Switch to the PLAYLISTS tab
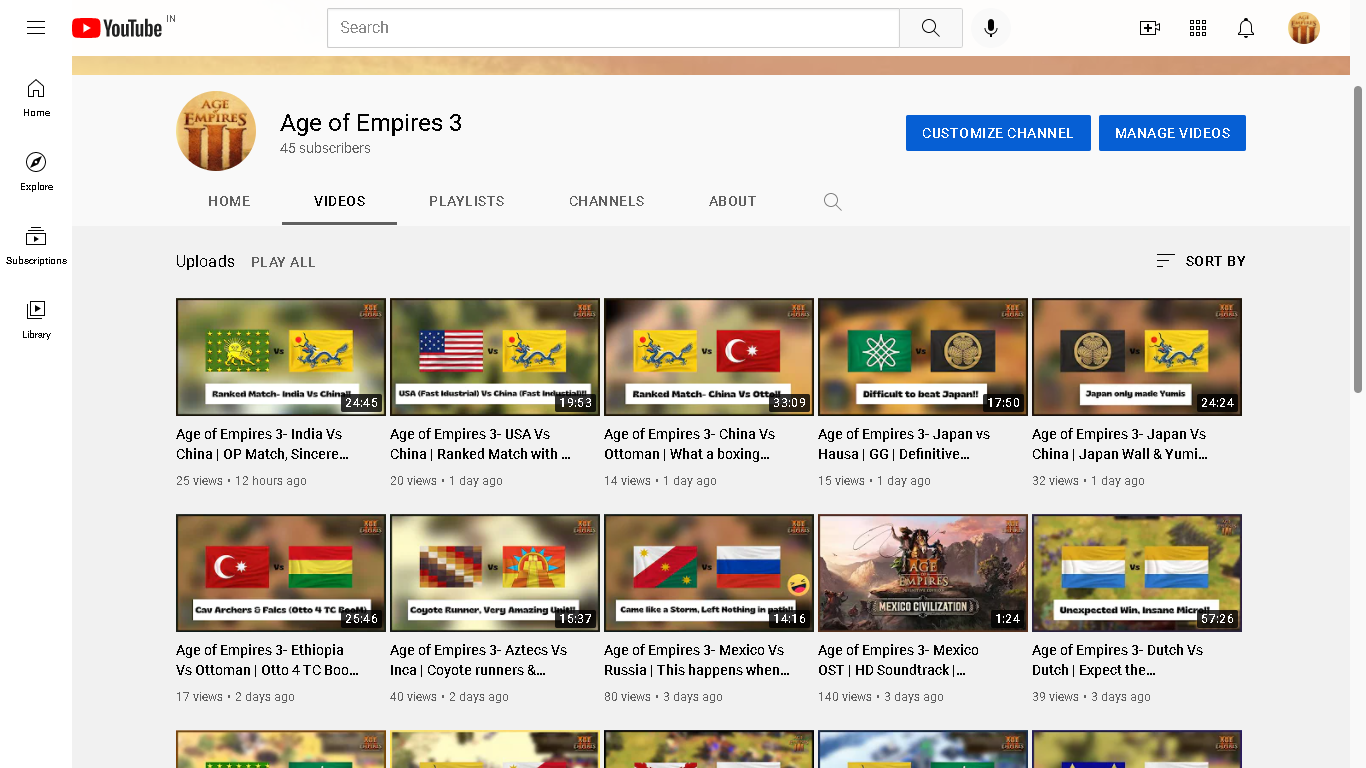Screen dimensions: 1366x768 pos(467,201)
